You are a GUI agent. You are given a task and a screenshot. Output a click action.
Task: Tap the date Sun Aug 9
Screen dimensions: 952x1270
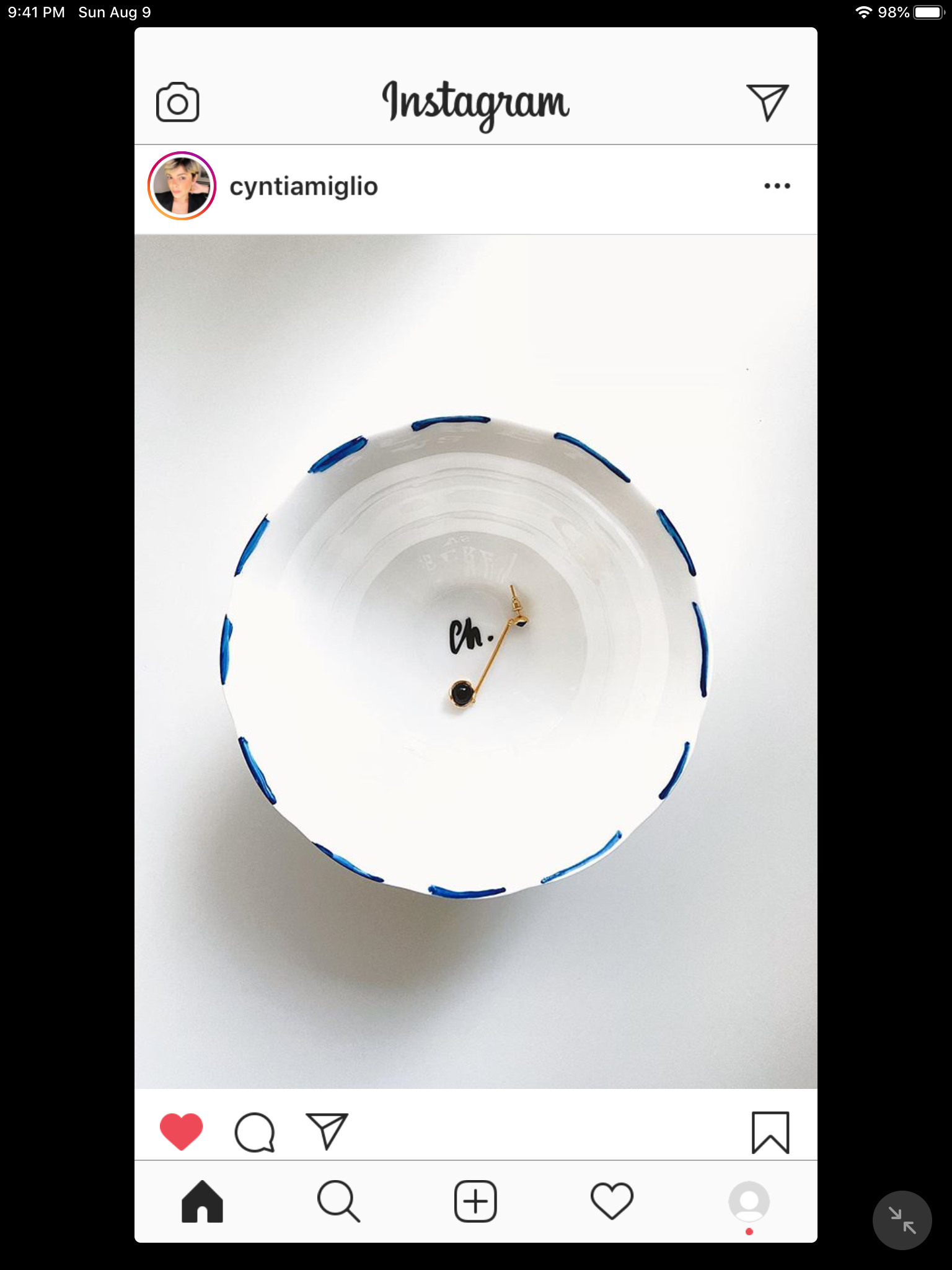tap(115, 12)
